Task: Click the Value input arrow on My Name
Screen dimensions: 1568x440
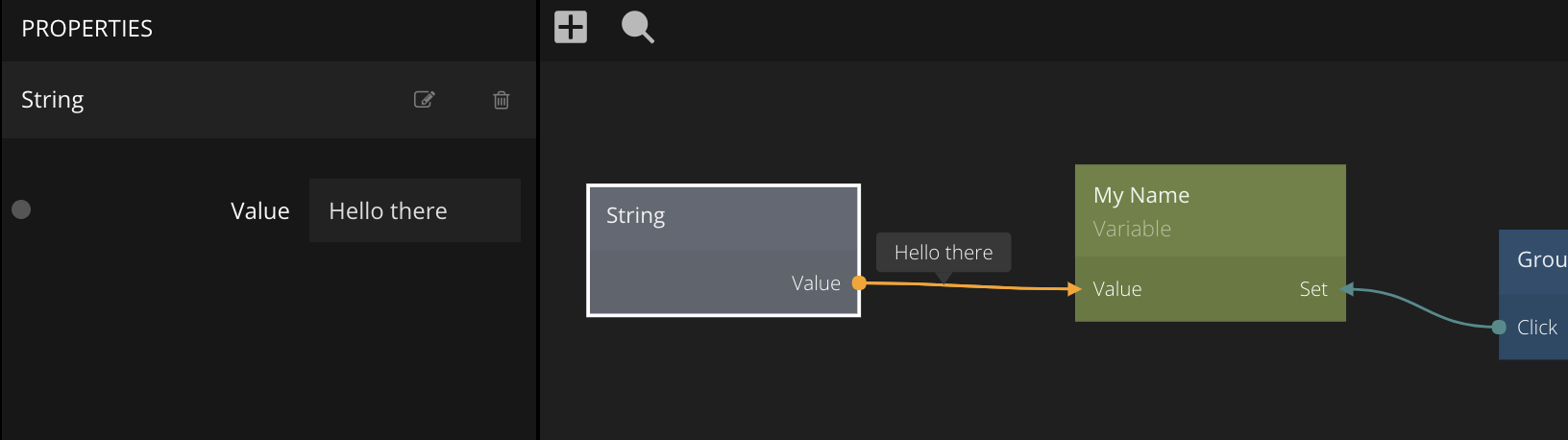Action: (1074, 288)
